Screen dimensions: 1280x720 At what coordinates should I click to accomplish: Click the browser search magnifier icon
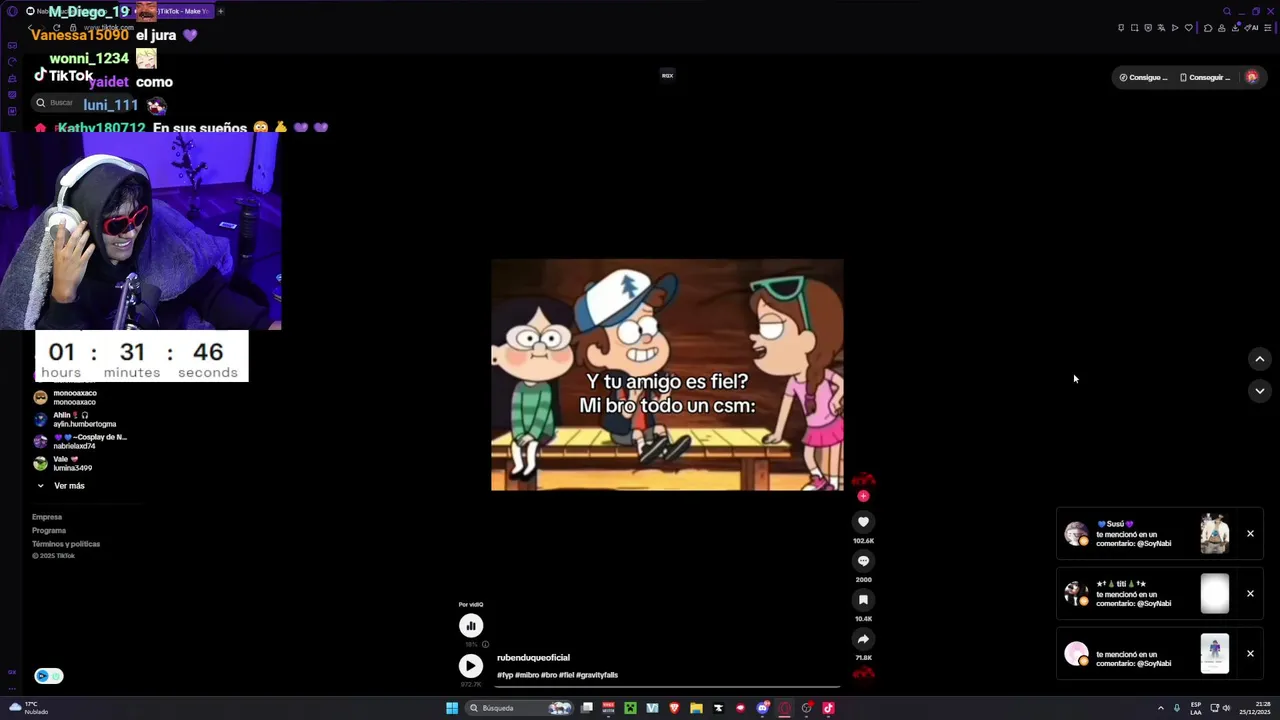coord(1227,11)
